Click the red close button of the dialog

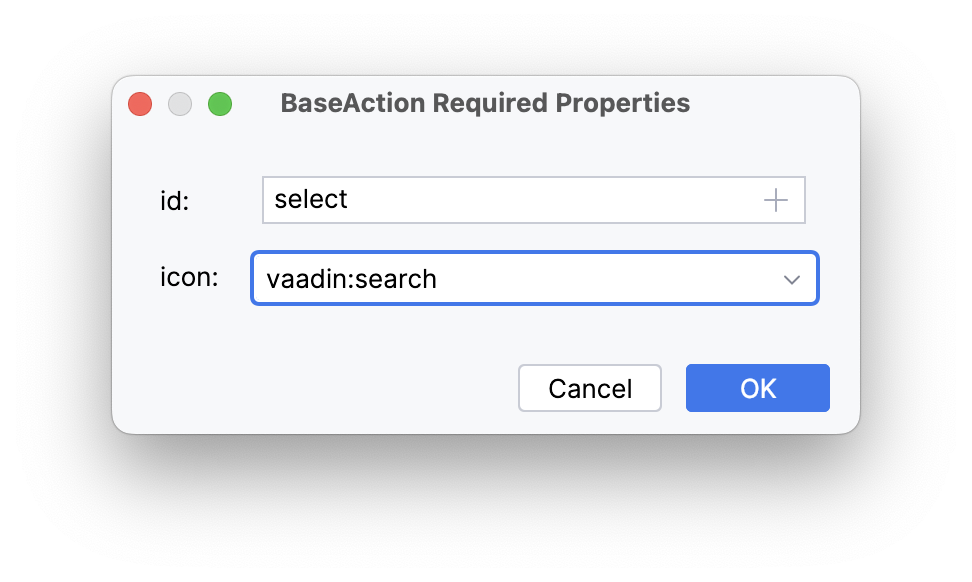click(140, 103)
